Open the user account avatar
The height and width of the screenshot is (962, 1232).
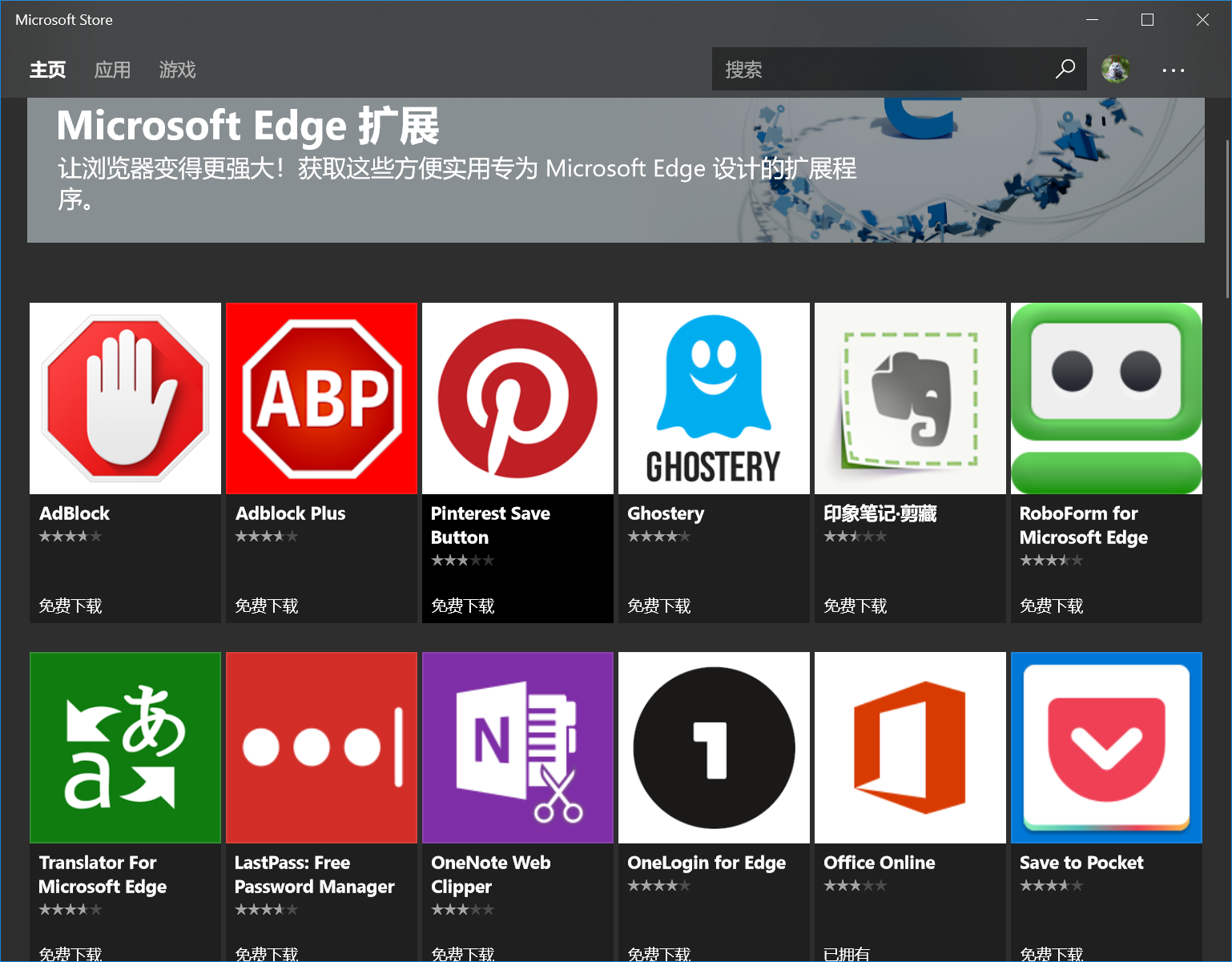(1115, 70)
